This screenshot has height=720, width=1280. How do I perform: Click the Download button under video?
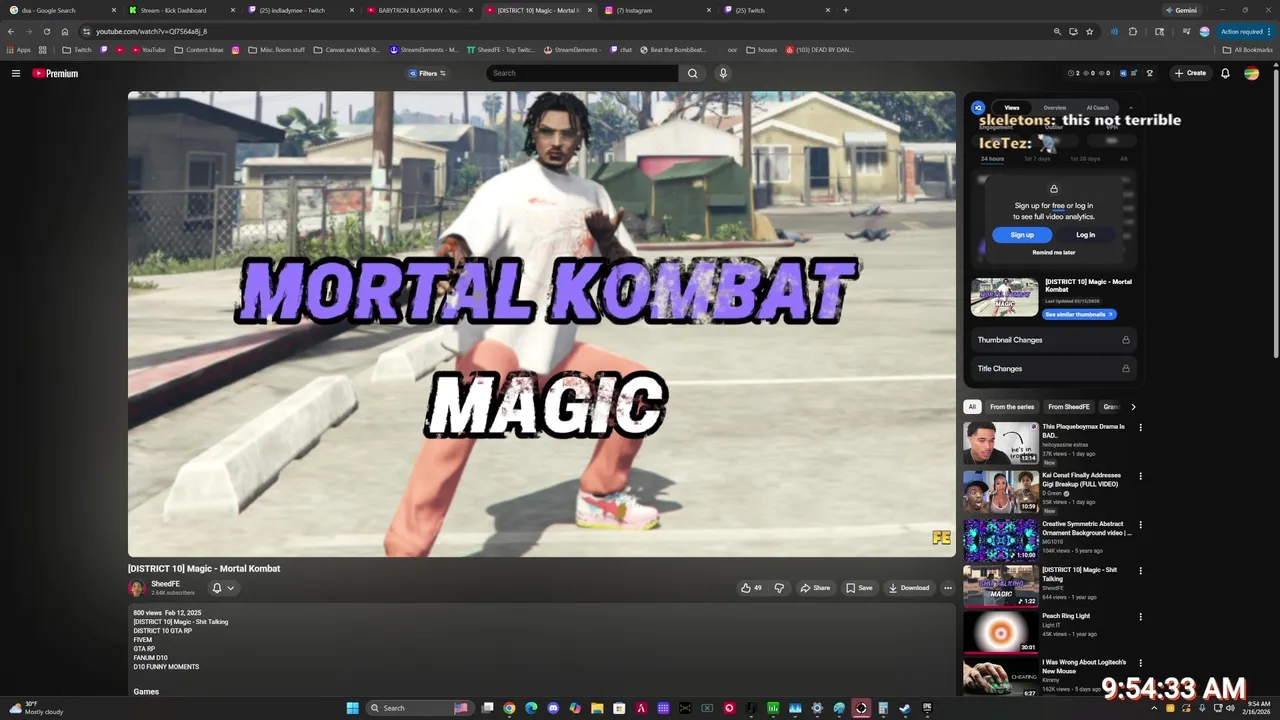click(x=909, y=588)
